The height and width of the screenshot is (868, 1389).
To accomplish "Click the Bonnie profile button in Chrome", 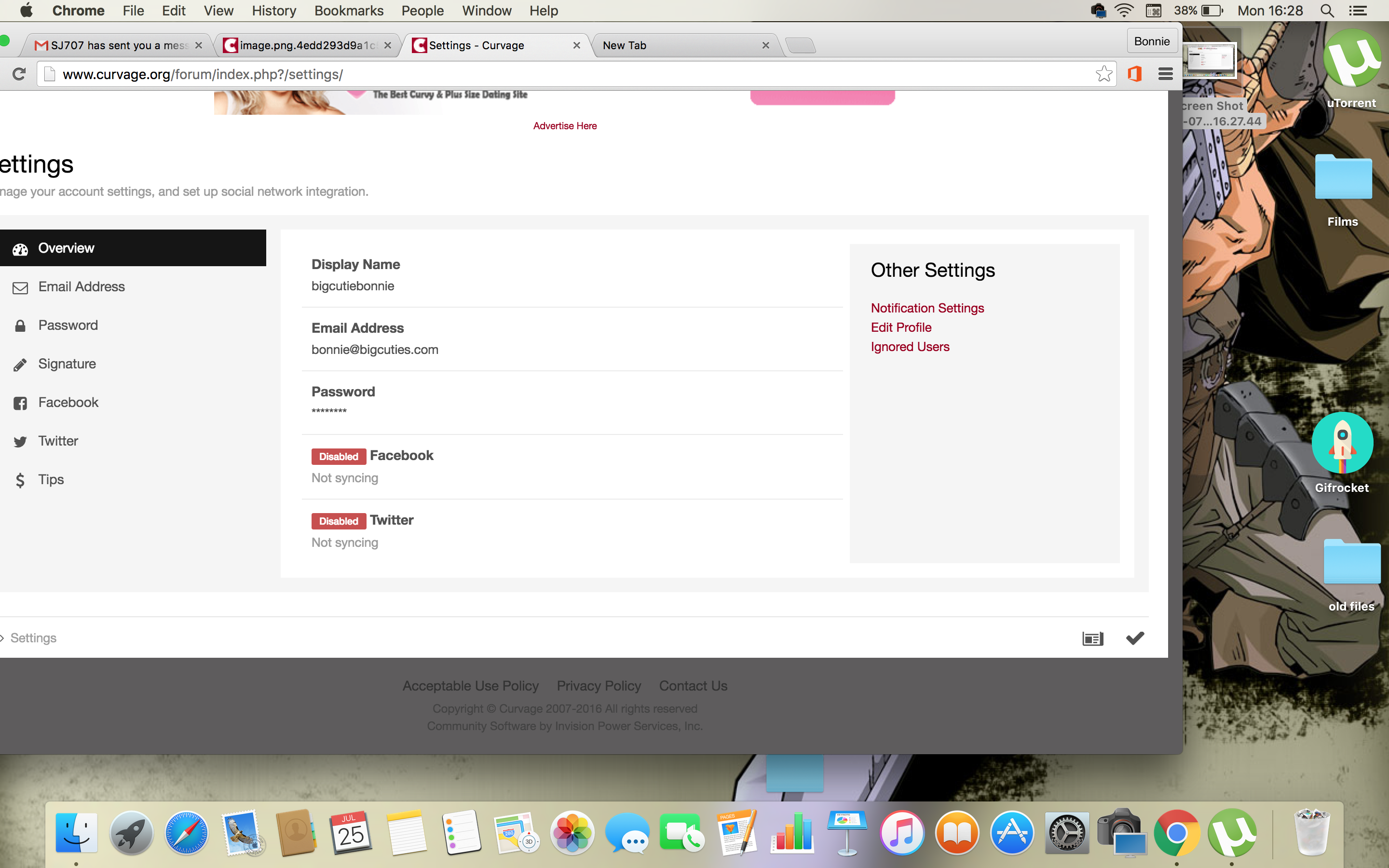I will pyautogui.click(x=1151, y=41).
